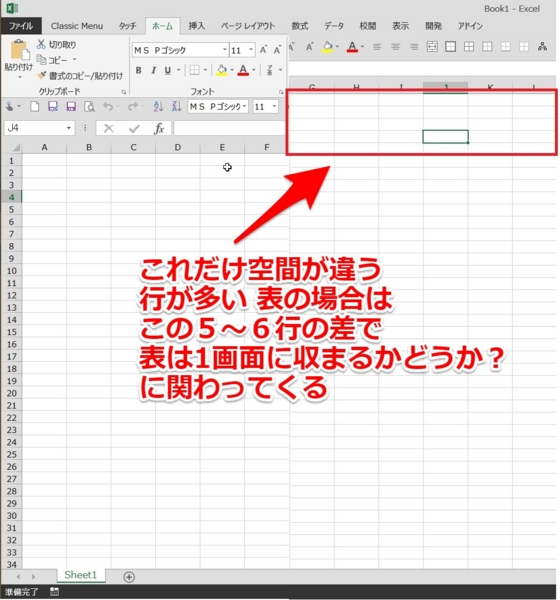Viewport: 560px width, 600px height.
Task: Click the Borders grid icon in Font group
Action: [x=194, y=70]
